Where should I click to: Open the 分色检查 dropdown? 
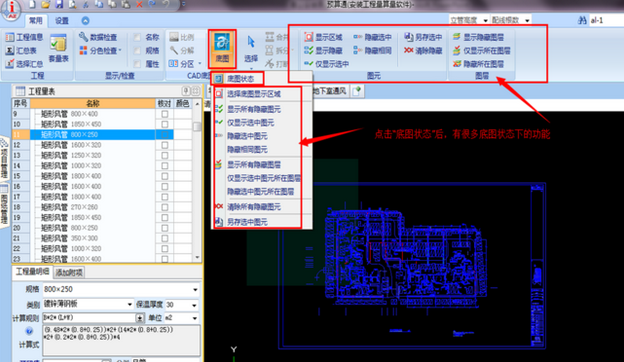(x=101, y=51)
